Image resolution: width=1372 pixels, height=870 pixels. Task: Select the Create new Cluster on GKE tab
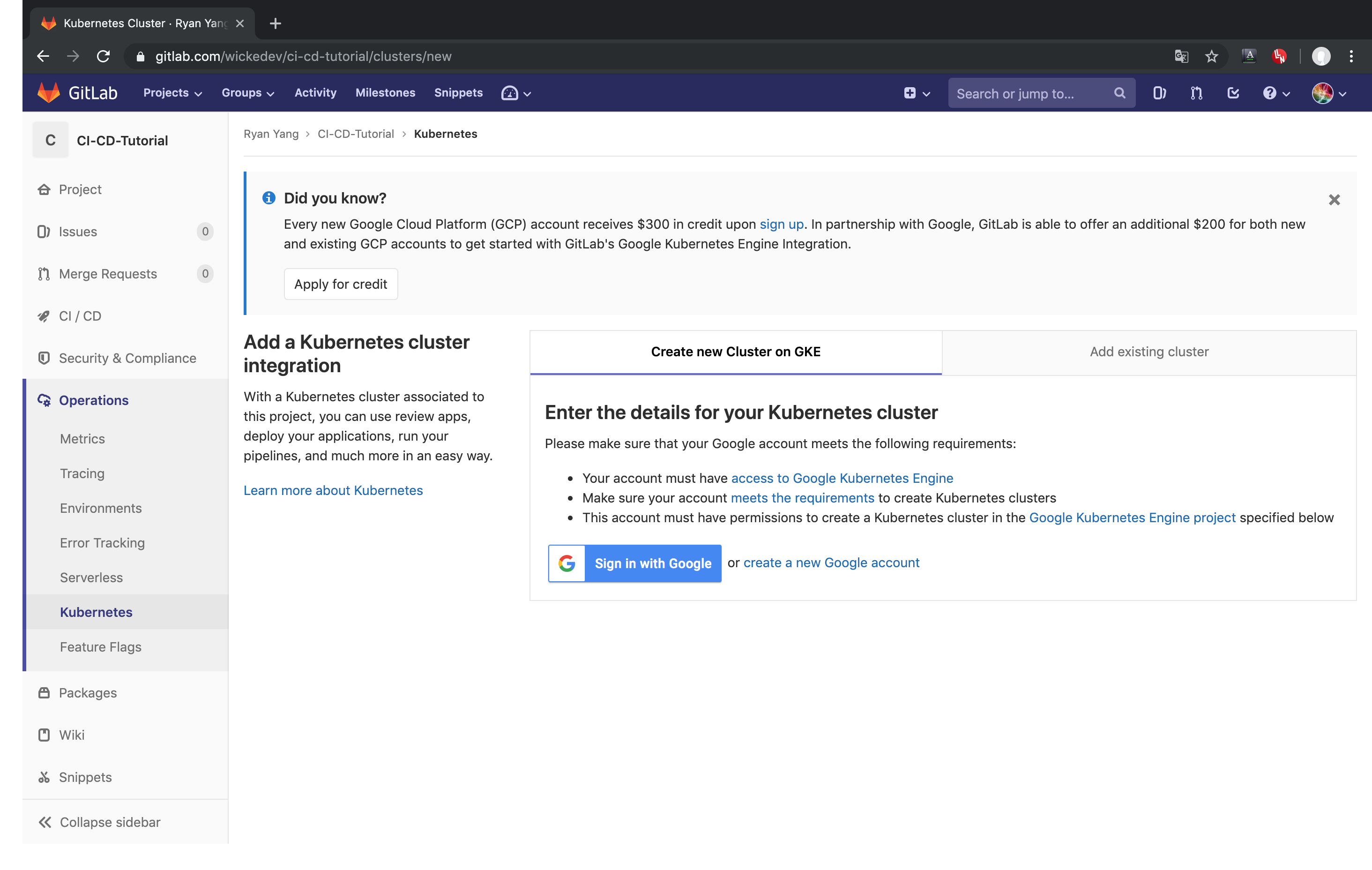735,352
